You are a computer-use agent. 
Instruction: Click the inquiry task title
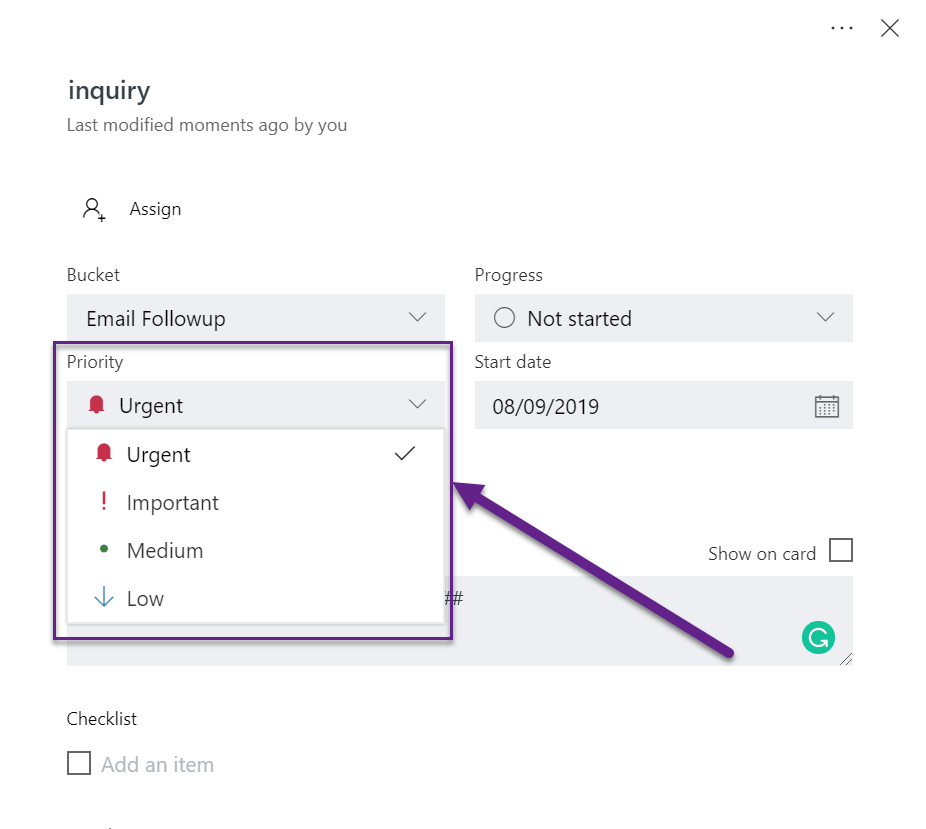pos(109,91)
